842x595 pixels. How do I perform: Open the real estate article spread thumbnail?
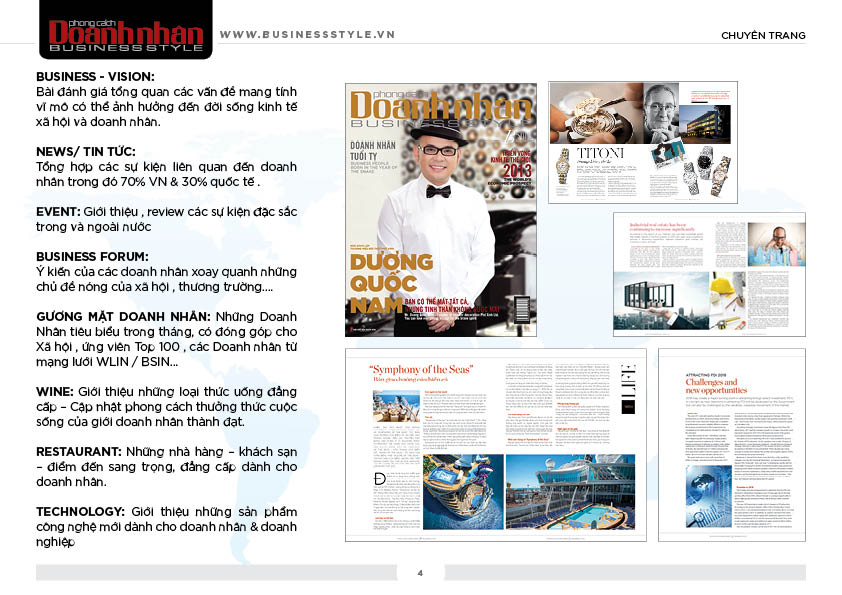click(709, 274)
